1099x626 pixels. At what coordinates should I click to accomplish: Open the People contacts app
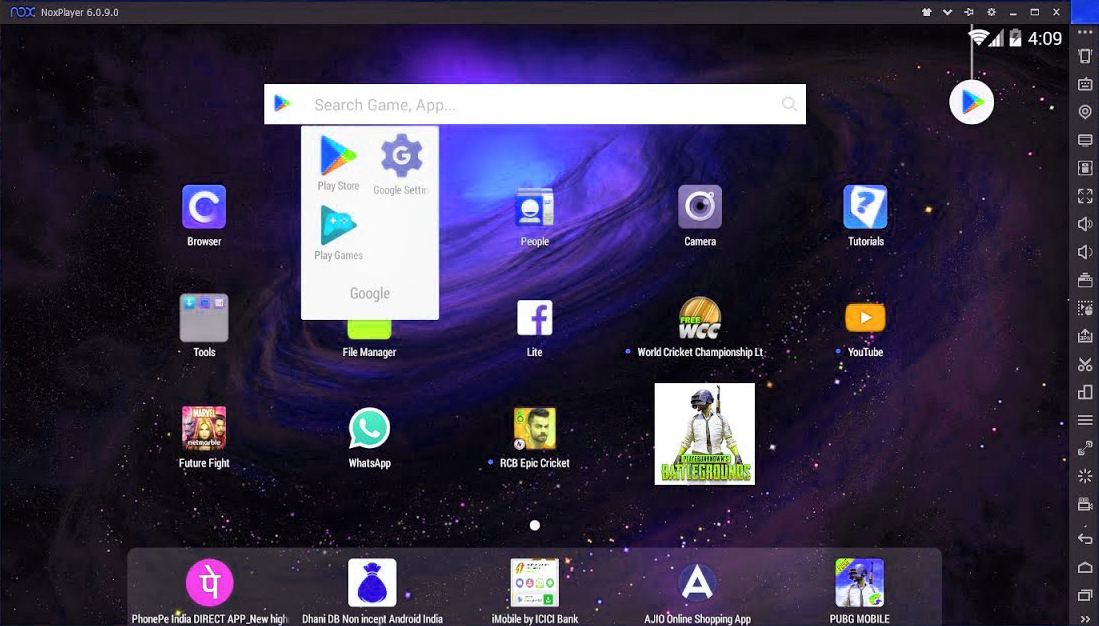tap(535, 207)
